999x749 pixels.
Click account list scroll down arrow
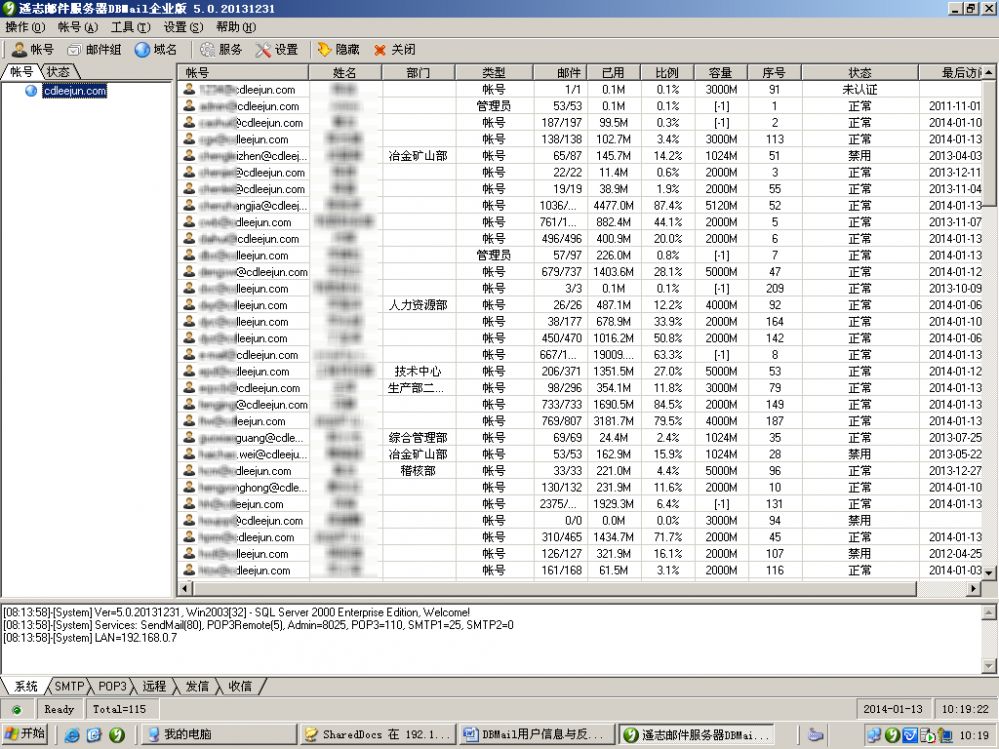989,573
